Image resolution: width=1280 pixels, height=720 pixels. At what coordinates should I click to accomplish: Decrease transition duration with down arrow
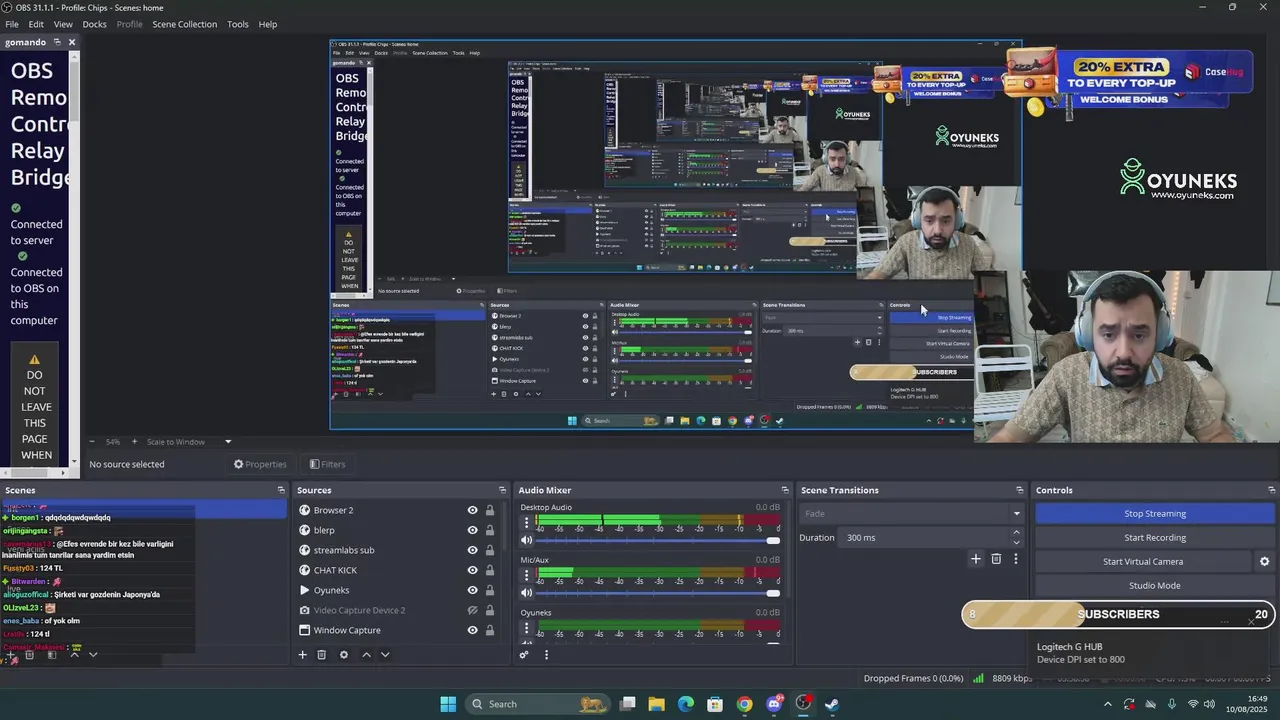(x=1016, y=543)
